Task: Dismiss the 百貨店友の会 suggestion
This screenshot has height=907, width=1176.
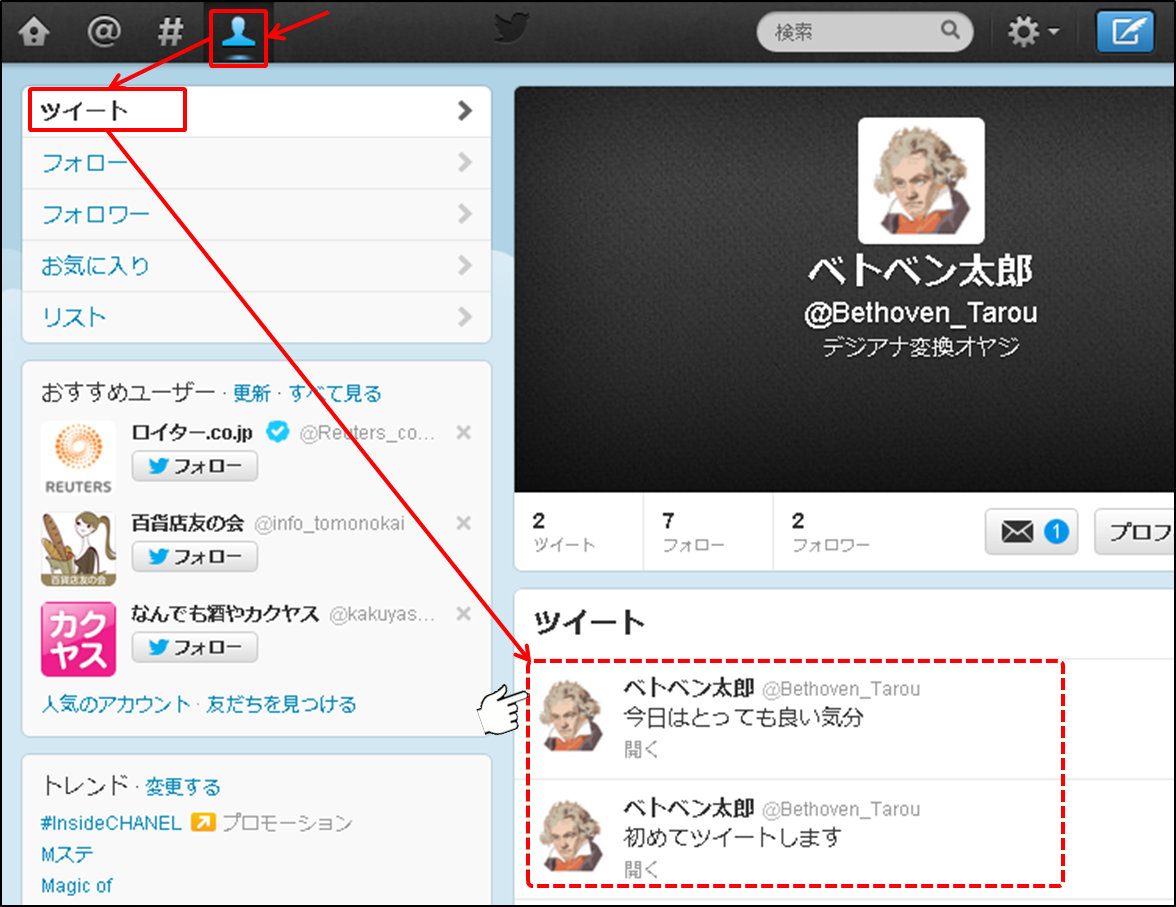Action: point(463,523)
